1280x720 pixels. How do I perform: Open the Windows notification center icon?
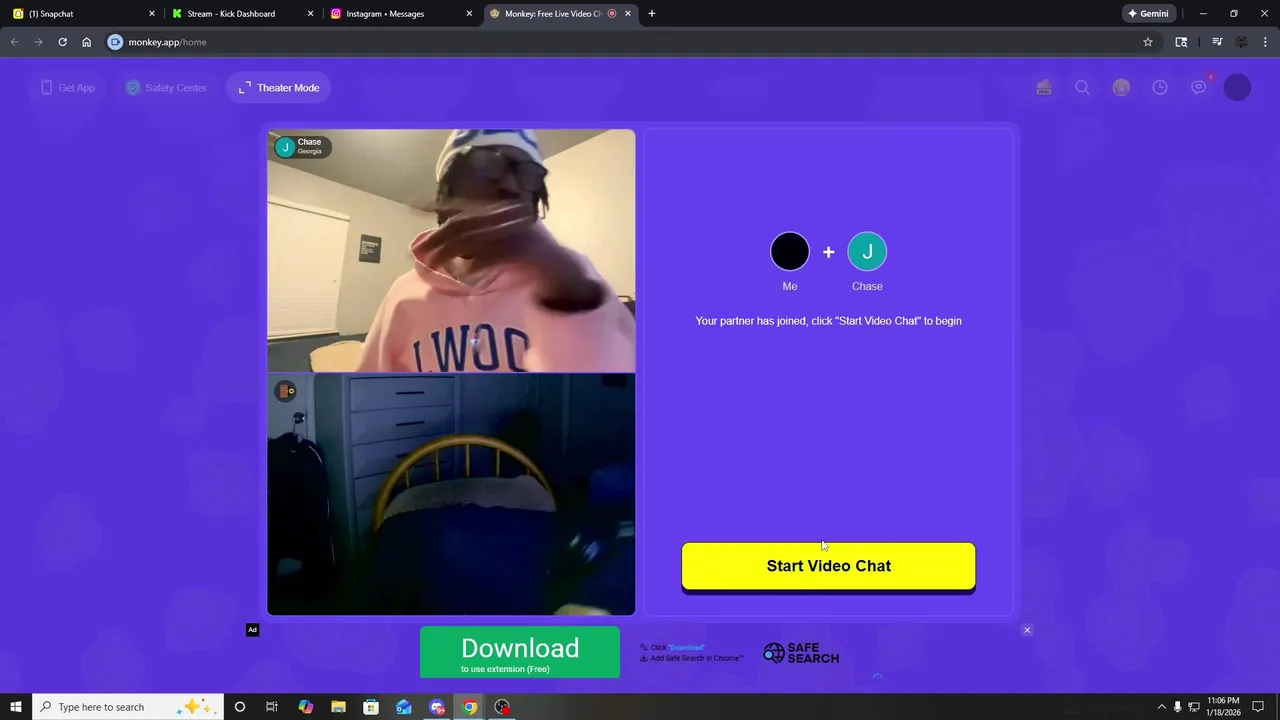(x=1259, y=707)
